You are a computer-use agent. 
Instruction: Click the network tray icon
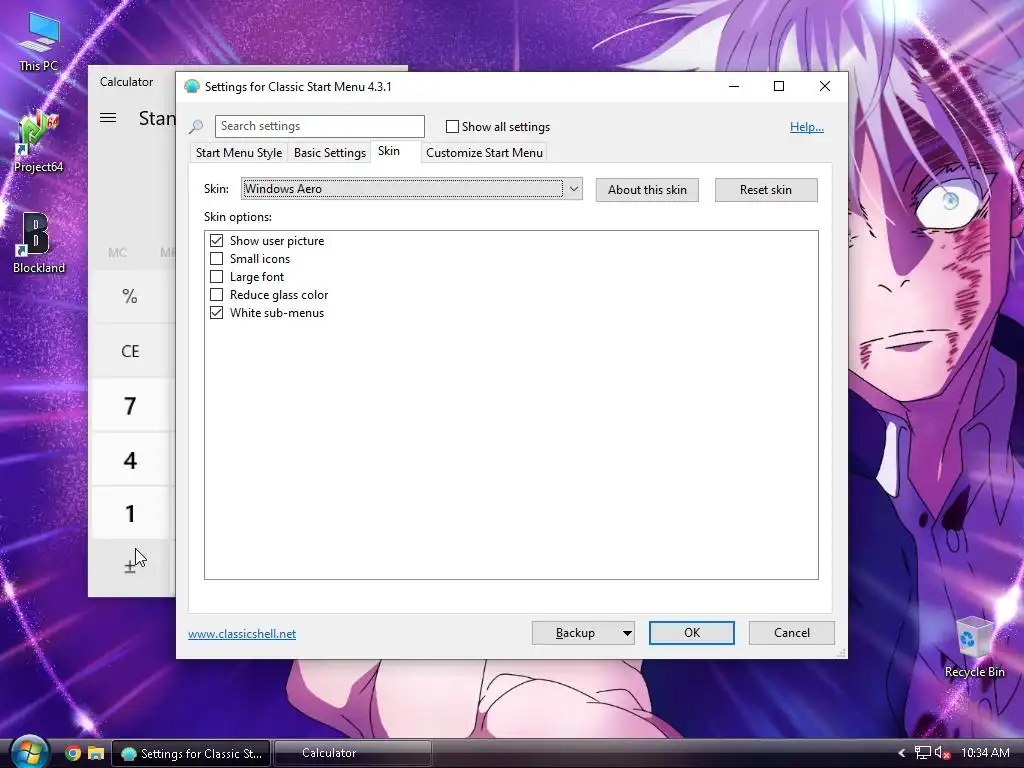922,753
